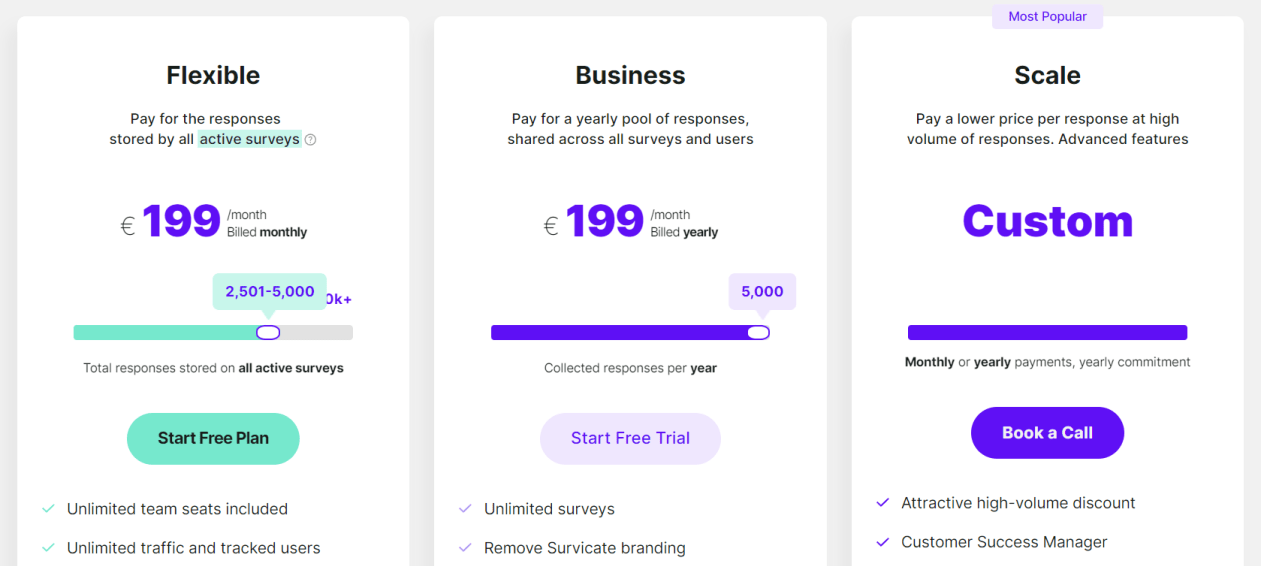The width and height of the screenshot is (1261, 566).
Task: Click checkmark icon next to Attractive high-volume discount
Action: tap(882, 503)
